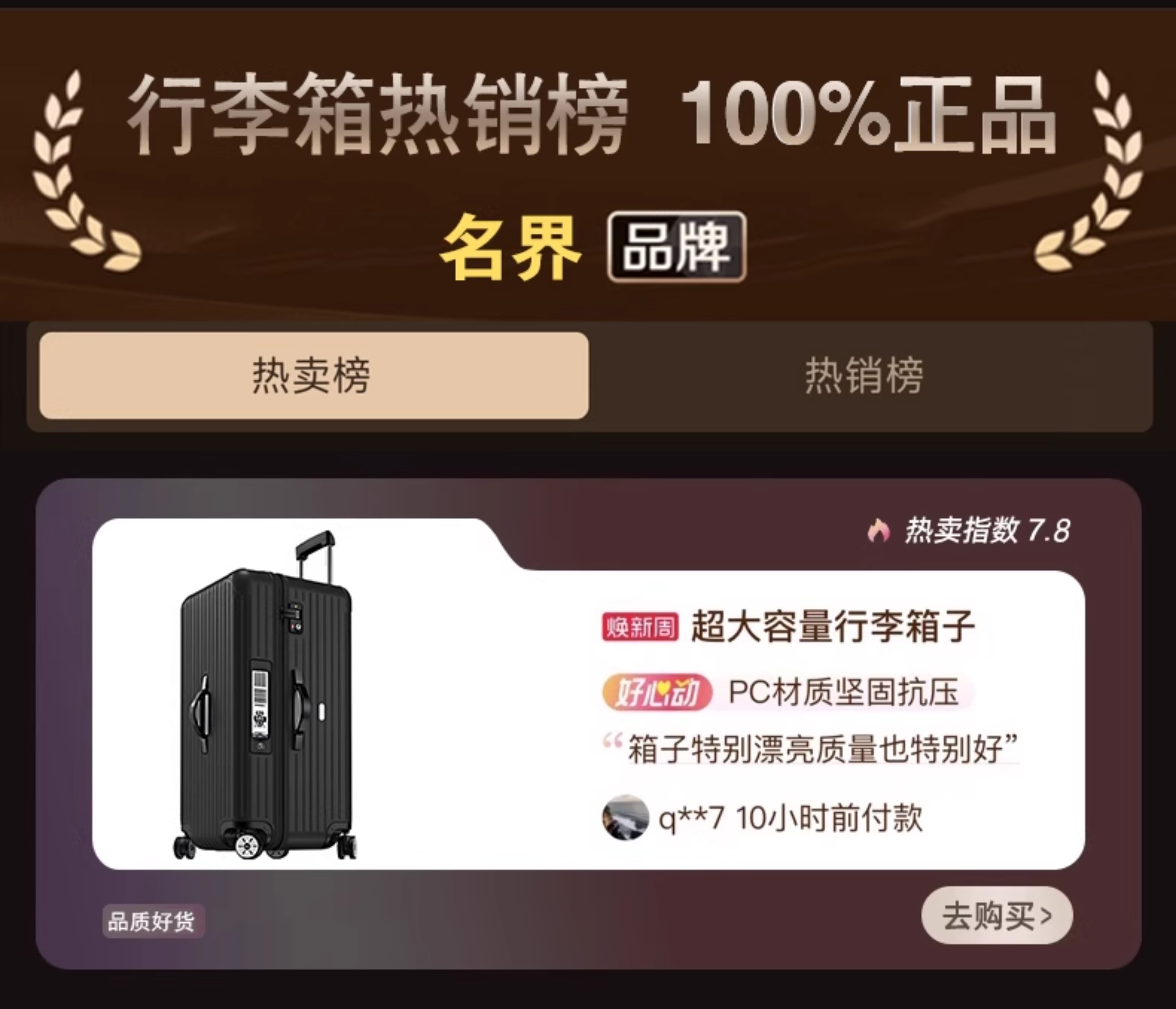Switch to the 热销榜 tab
The height and width of the screenshot is (1009, 1176).
pyautogui.click(x=864, y=376)
